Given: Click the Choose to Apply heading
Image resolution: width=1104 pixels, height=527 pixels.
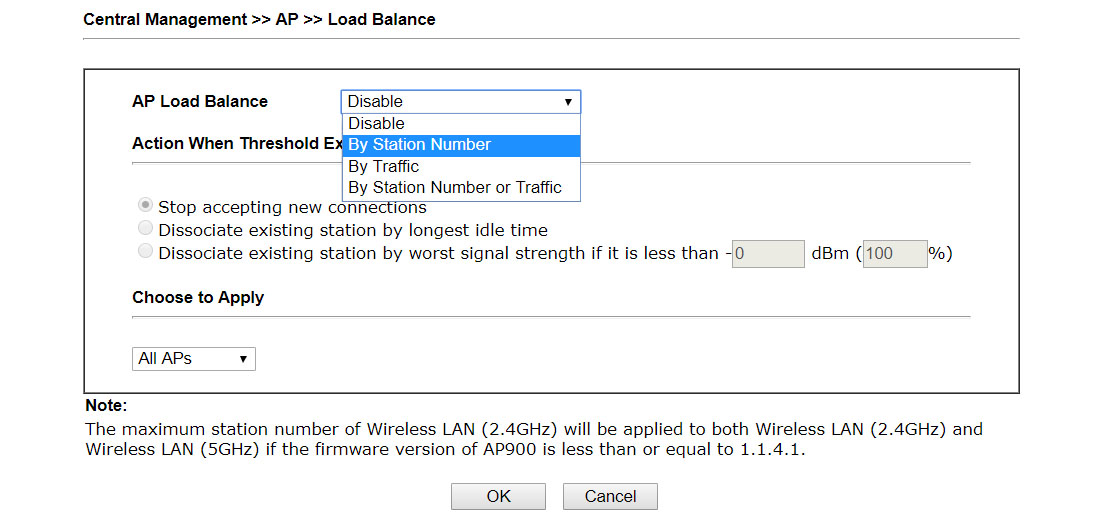Looking at the screenshot, I should pyautogui.click(x=198, y=297).
